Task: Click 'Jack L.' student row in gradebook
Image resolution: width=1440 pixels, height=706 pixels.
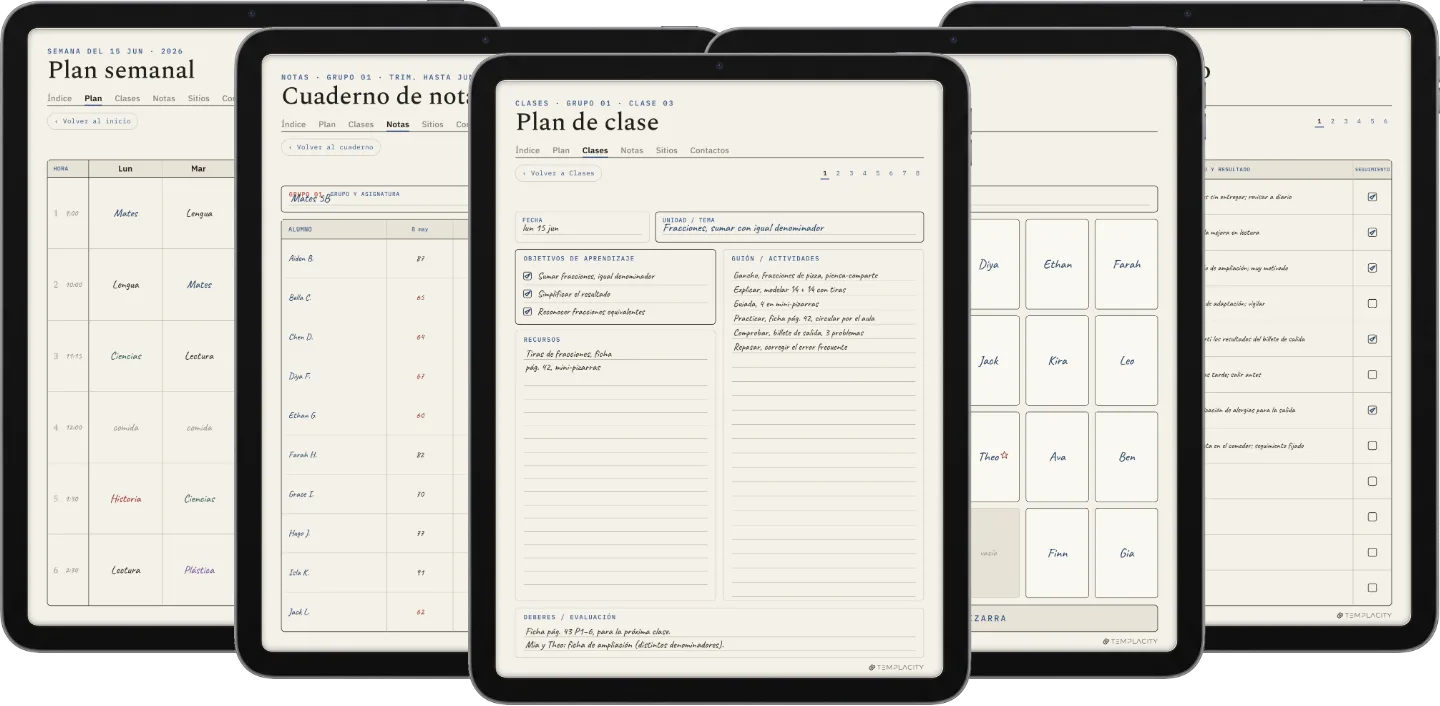Action: [x=299, y=611]
